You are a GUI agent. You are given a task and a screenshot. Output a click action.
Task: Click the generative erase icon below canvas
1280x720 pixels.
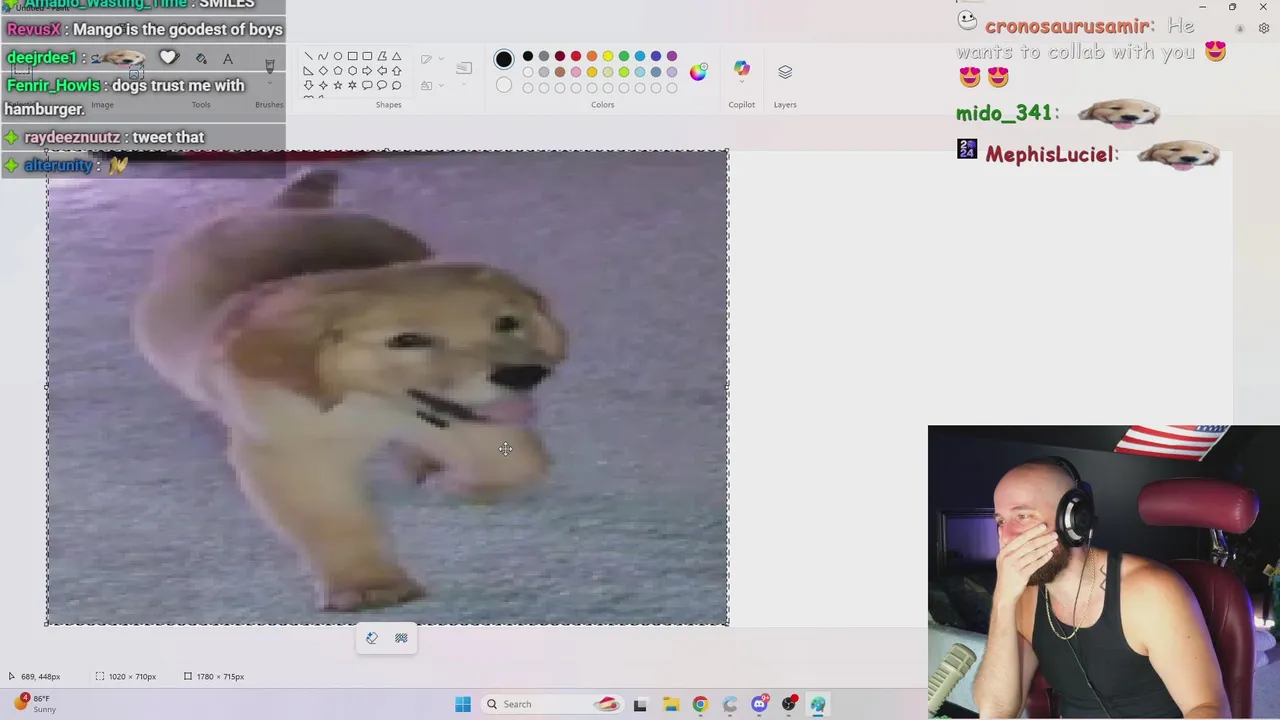(x=372, y=638)
